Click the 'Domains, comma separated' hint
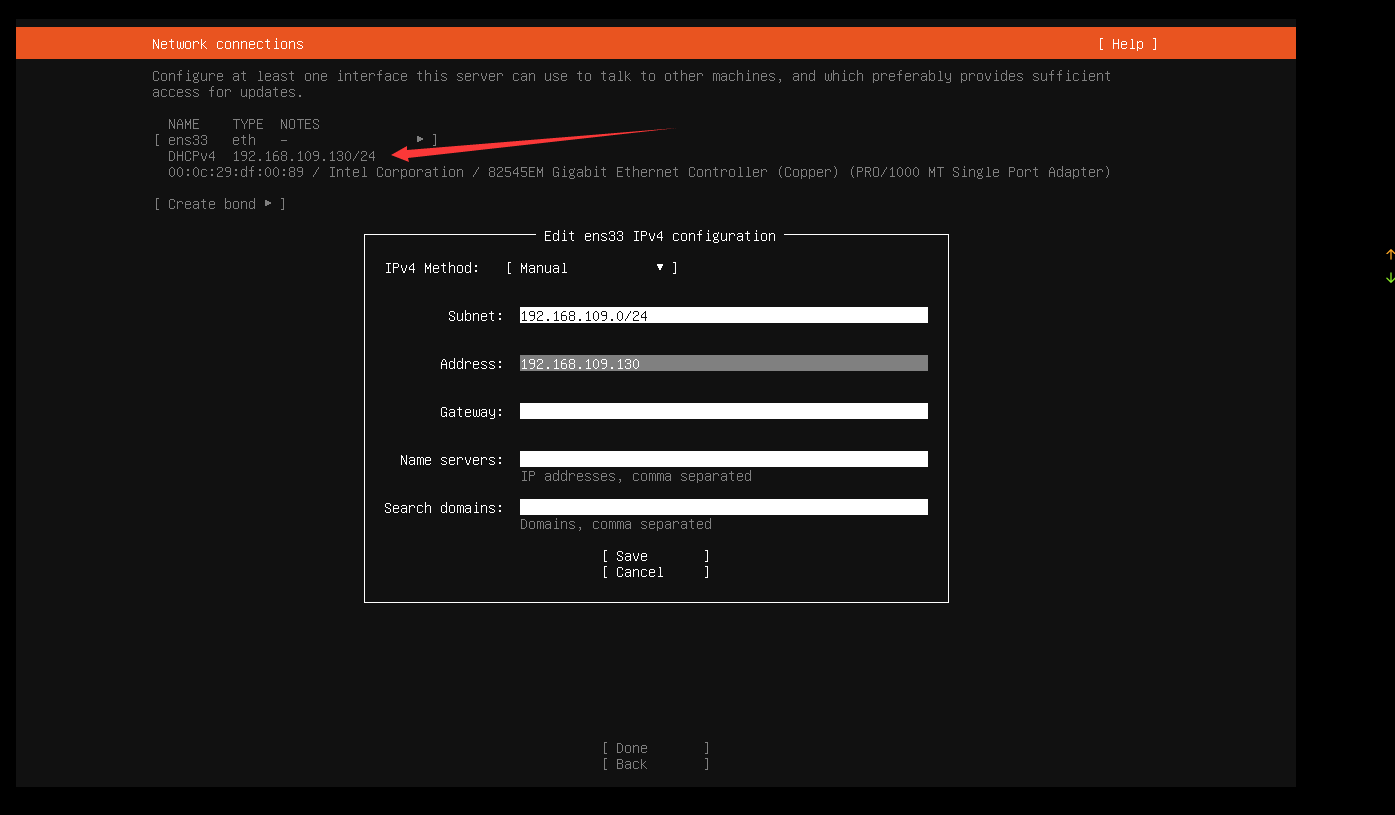 [x=616, y=524]
